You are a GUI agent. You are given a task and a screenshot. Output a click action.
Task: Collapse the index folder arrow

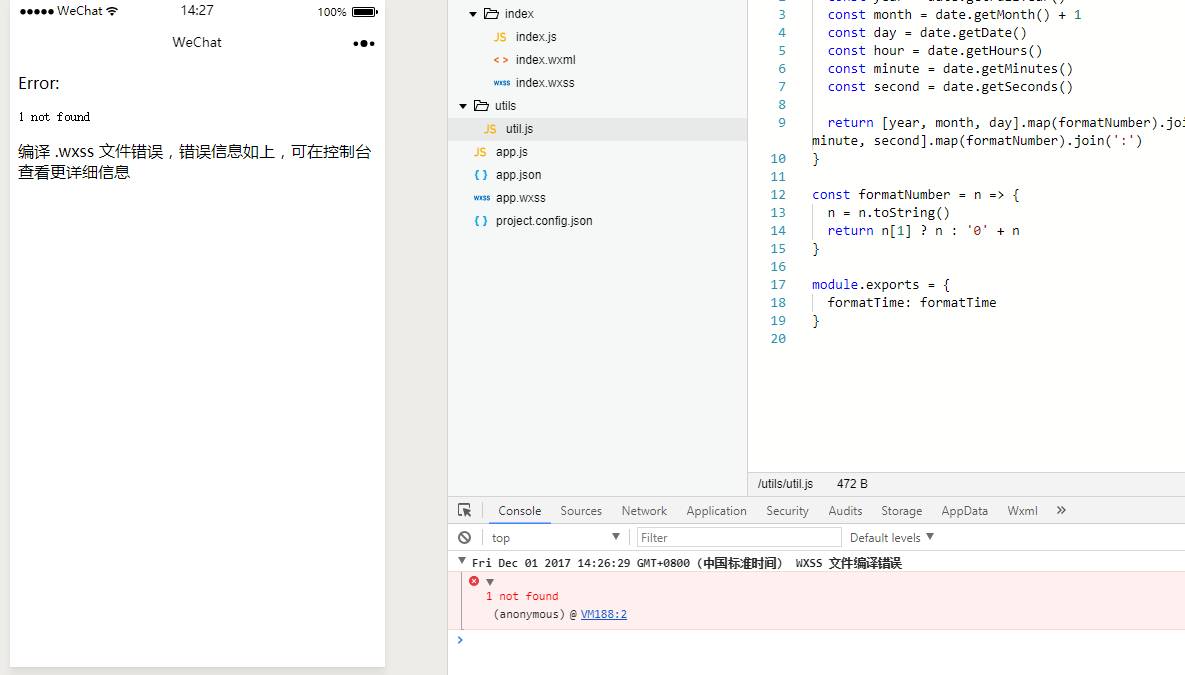point(473,14)
